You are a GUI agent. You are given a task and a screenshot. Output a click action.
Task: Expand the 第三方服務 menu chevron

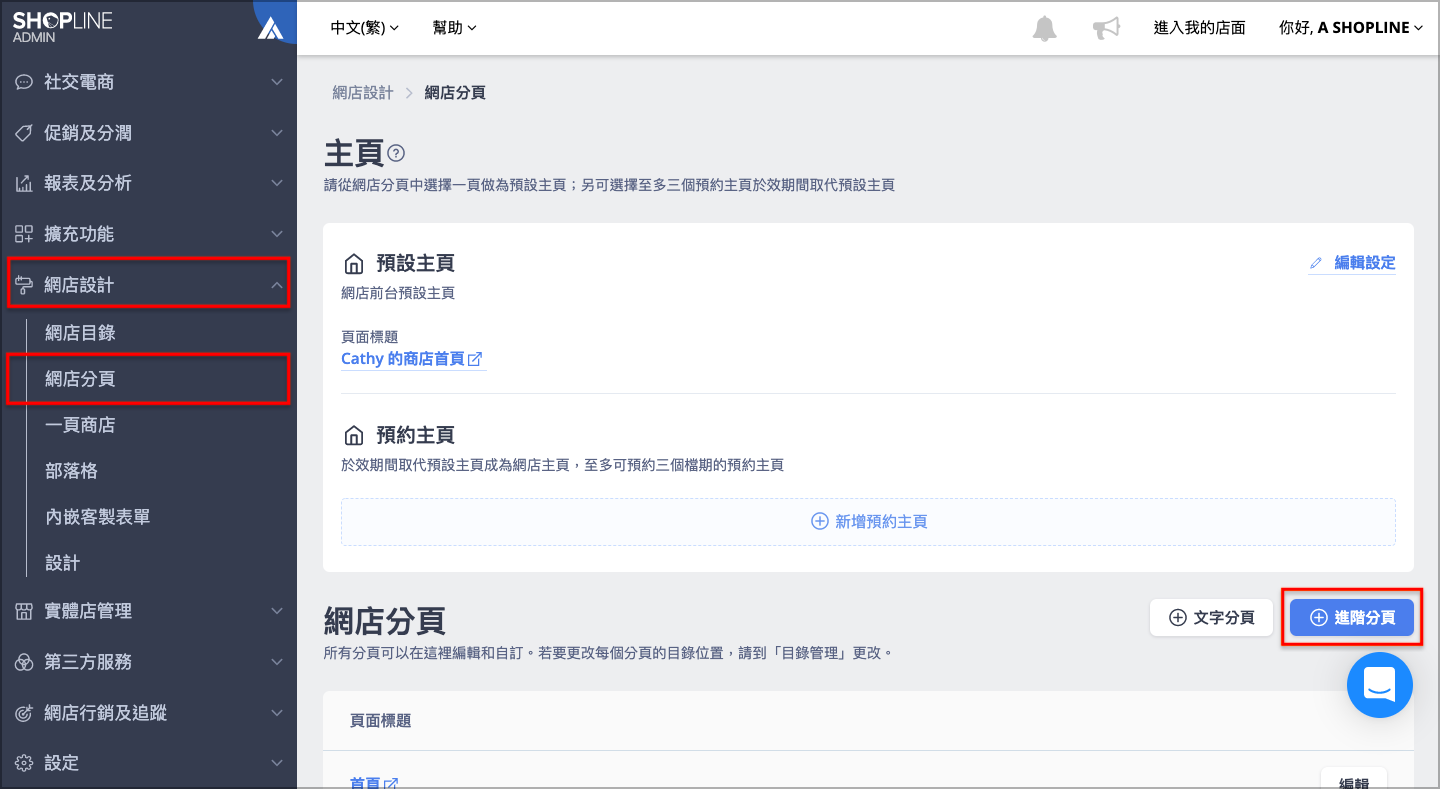pos(277,662)
